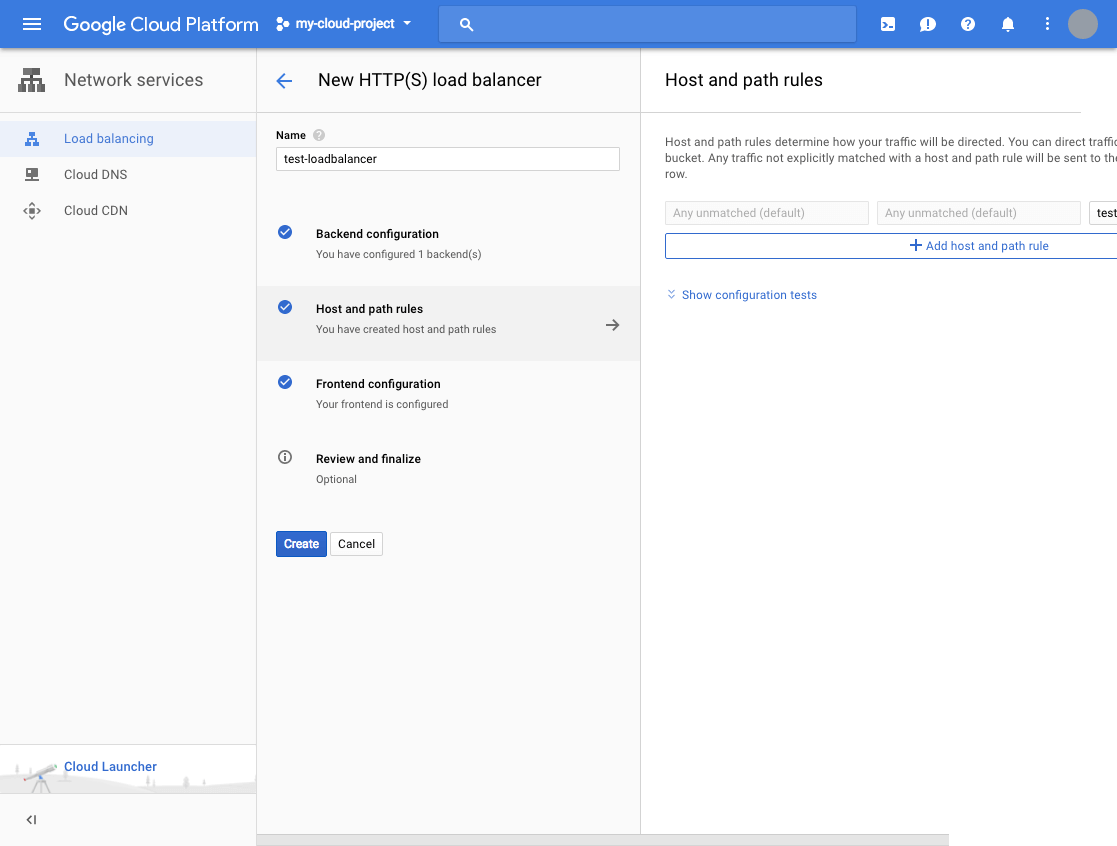
Task: Click the Google Cloud Platform logo
Action: (161, 24)
